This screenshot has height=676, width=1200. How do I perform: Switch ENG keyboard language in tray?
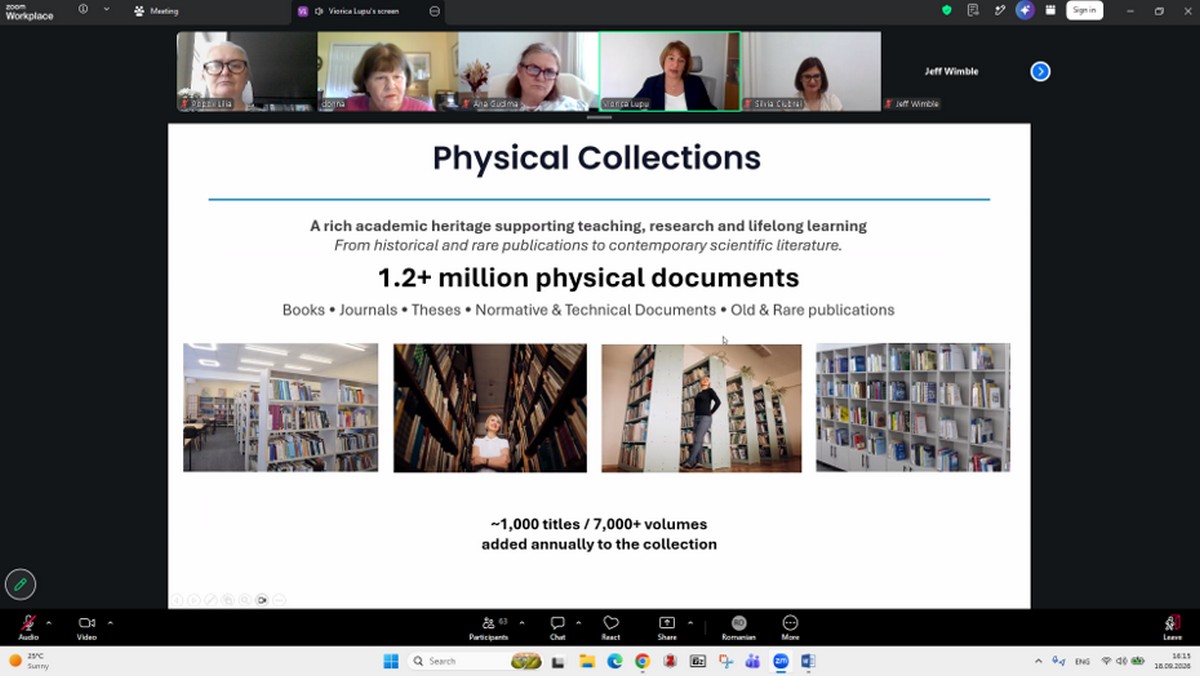tap(1082, 661)
